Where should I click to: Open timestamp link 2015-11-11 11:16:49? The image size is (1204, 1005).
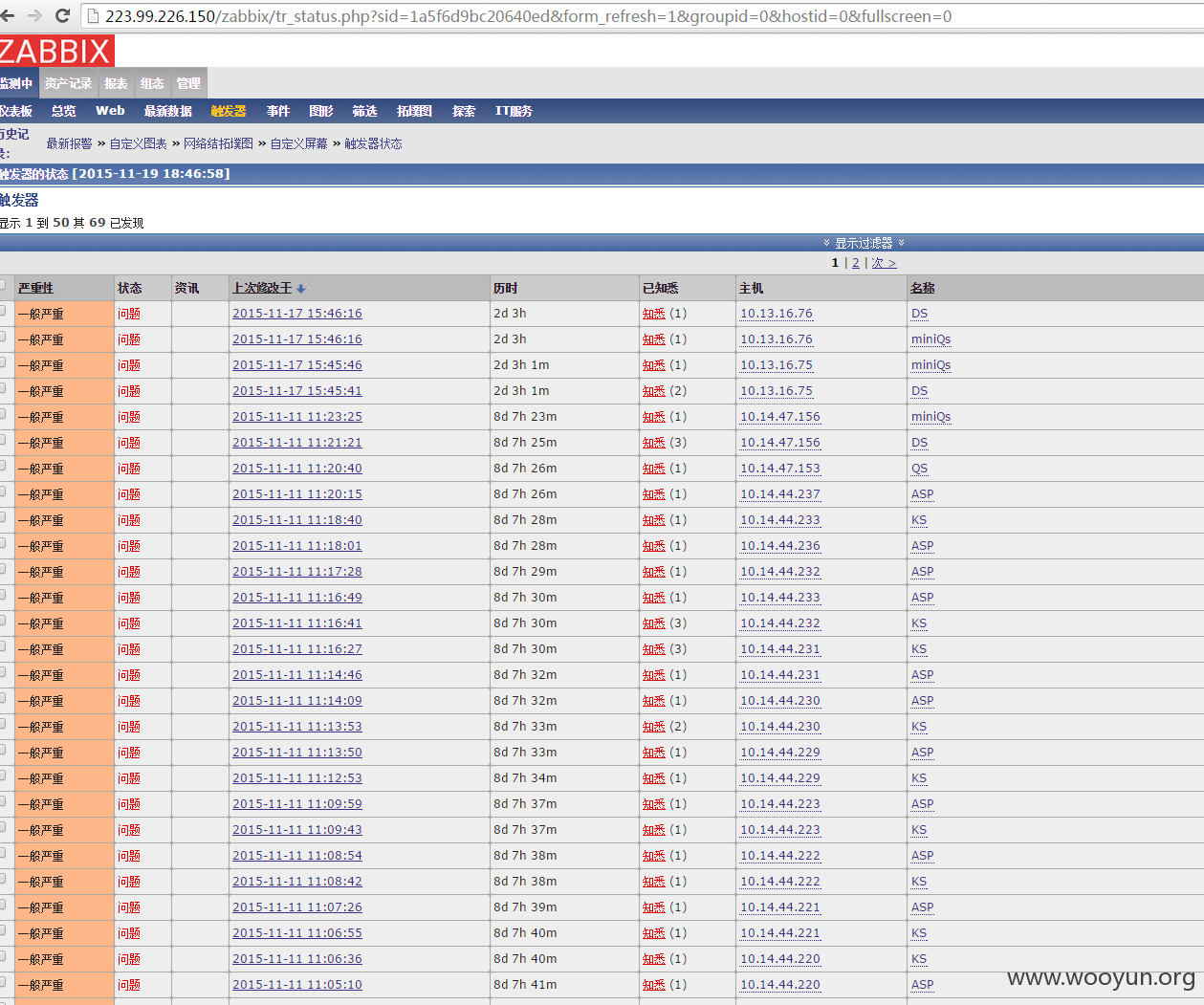click(x=297, y=598)
